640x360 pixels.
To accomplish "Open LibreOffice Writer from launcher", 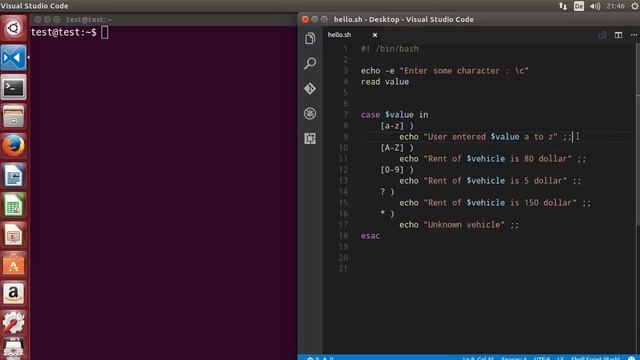I will tap(13, 176).
